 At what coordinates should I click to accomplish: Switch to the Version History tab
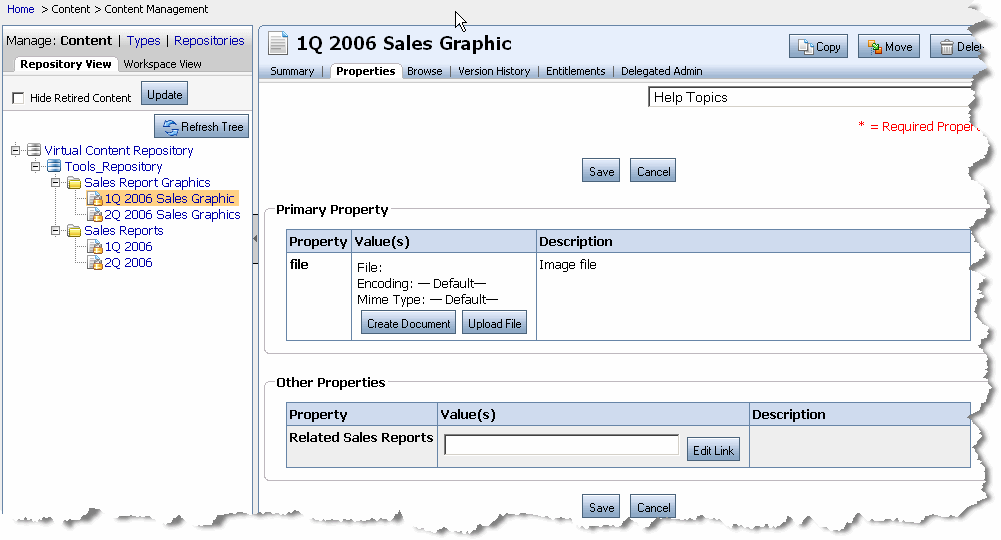[494, 71]
